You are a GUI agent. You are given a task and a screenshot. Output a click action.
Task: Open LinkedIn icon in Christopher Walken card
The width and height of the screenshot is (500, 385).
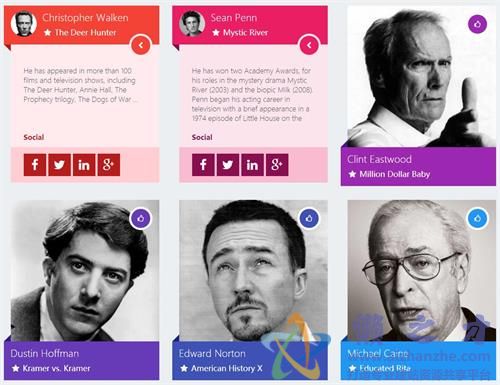(x=84, y=165)
